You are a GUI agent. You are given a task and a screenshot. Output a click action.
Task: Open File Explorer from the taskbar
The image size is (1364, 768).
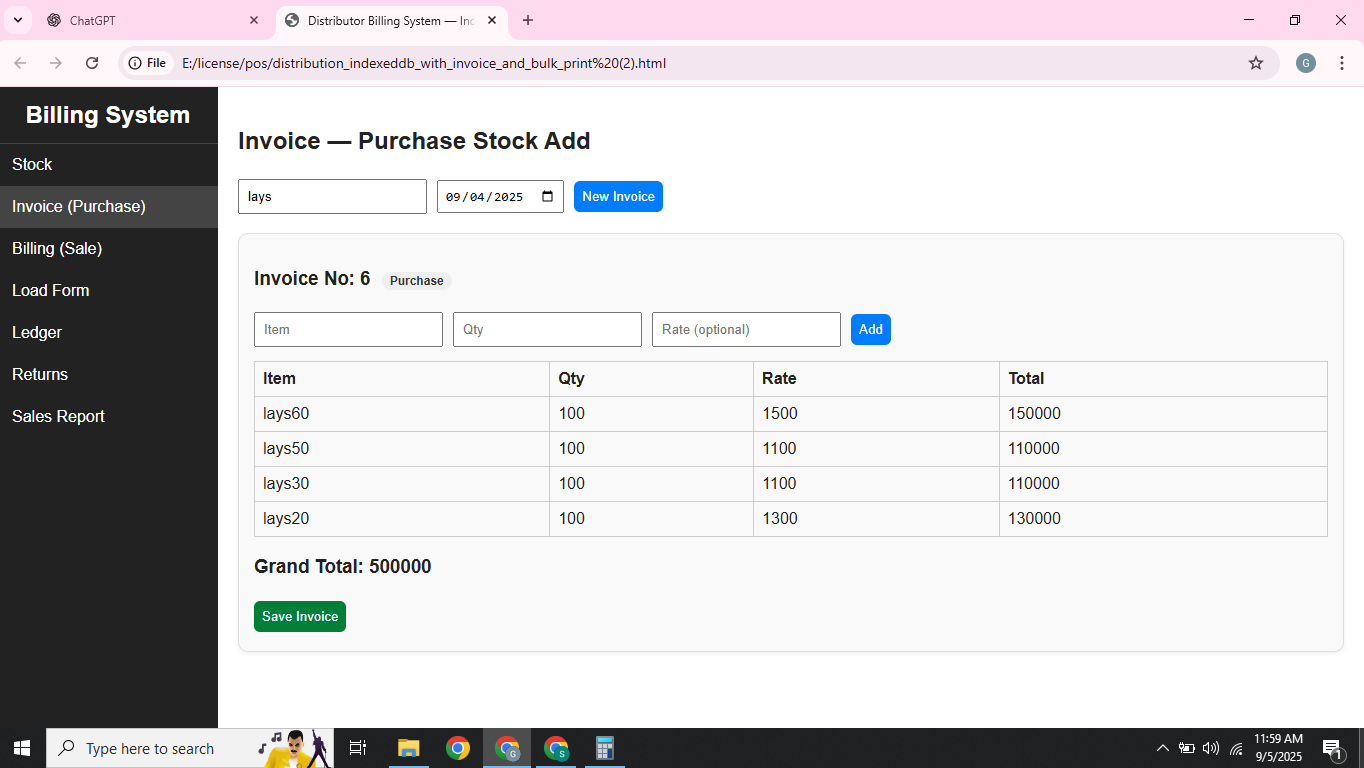pos(407,747)
